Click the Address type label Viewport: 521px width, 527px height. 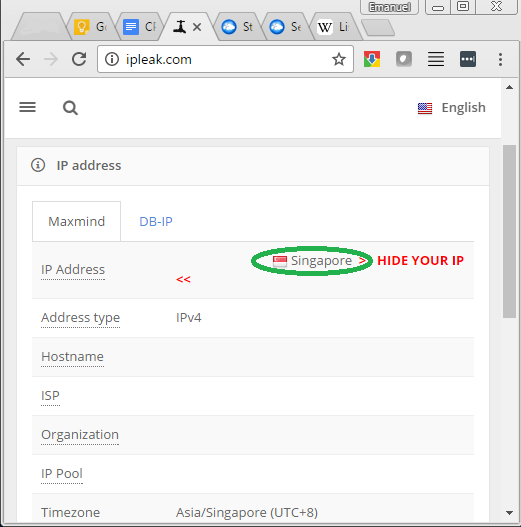(x=80, y=318)
